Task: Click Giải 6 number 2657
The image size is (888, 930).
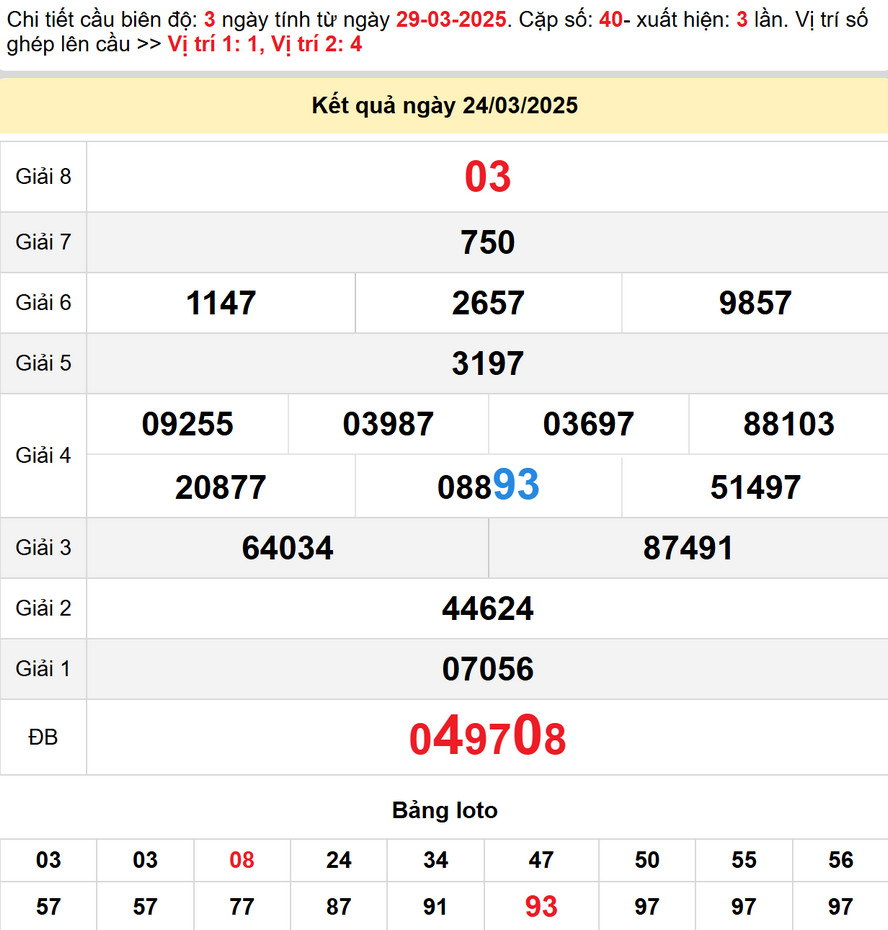Action: click(487, 303)
